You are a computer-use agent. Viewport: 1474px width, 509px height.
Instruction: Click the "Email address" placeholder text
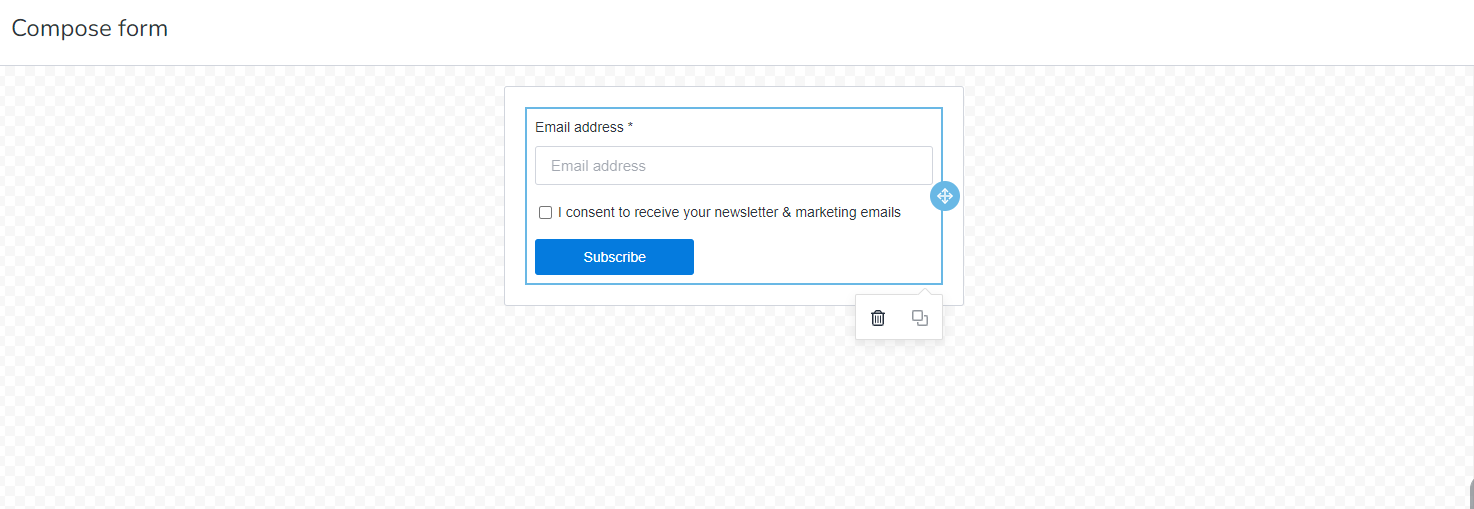(598, 166)
